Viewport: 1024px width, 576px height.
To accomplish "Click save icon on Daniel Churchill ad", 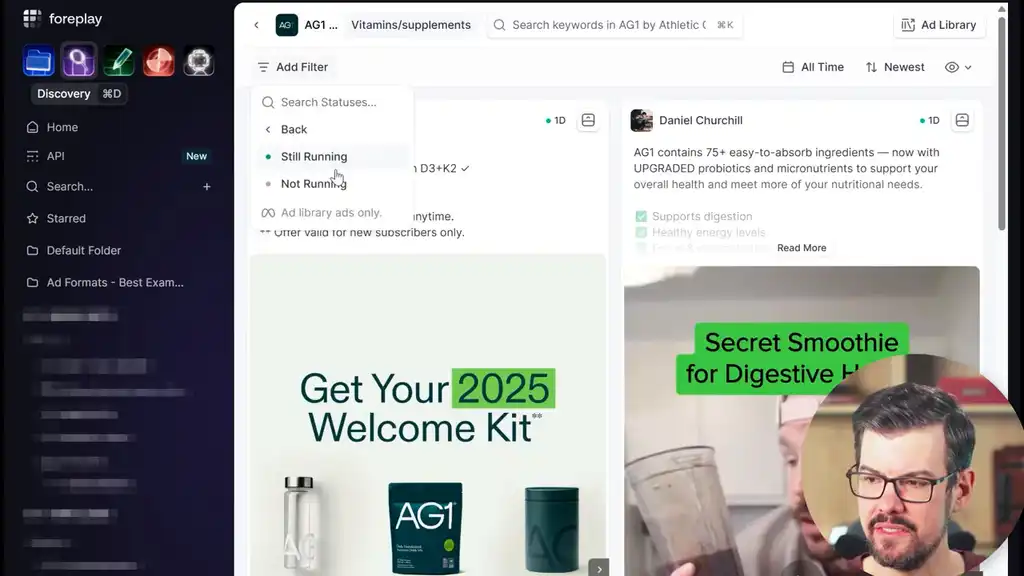I will [962, 120].
